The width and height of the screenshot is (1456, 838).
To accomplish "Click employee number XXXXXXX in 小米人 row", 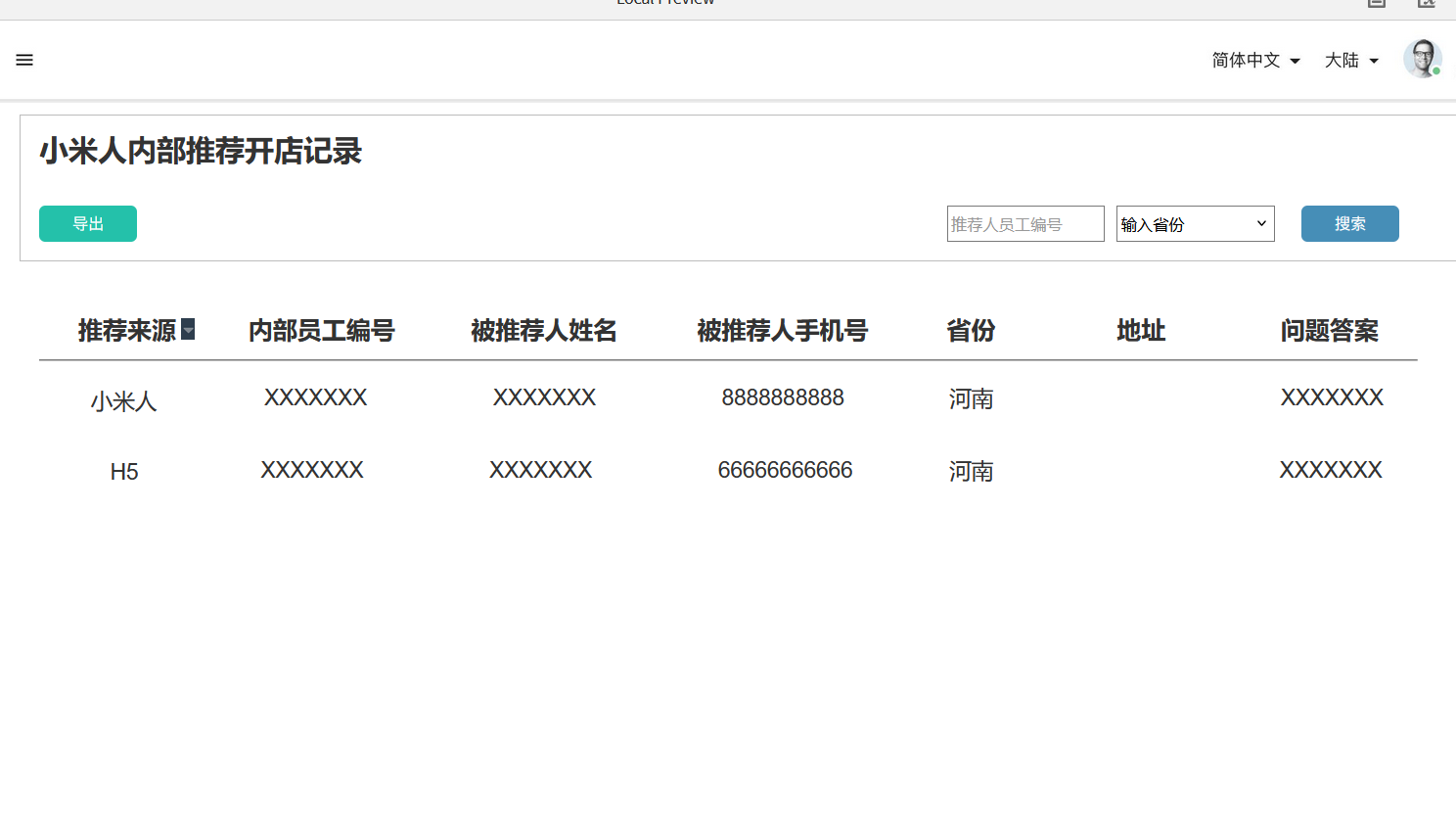I will pos(315,397).
